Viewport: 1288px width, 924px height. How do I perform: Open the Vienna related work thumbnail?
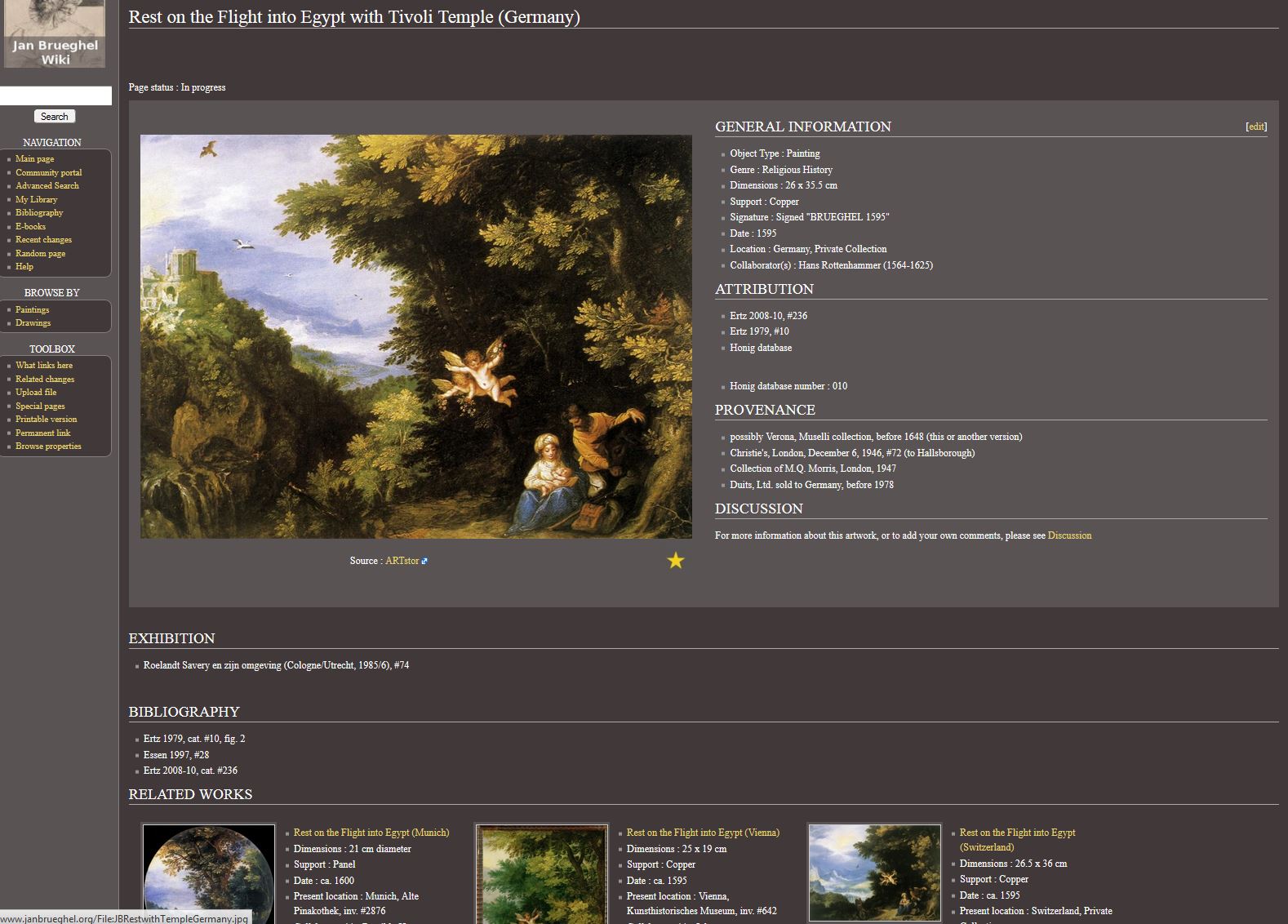[542, 873]
